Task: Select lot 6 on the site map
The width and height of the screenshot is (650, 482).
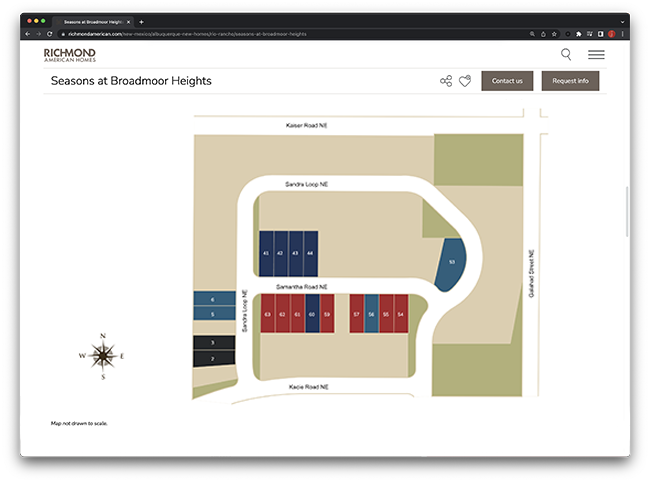Action: [214, 299]
